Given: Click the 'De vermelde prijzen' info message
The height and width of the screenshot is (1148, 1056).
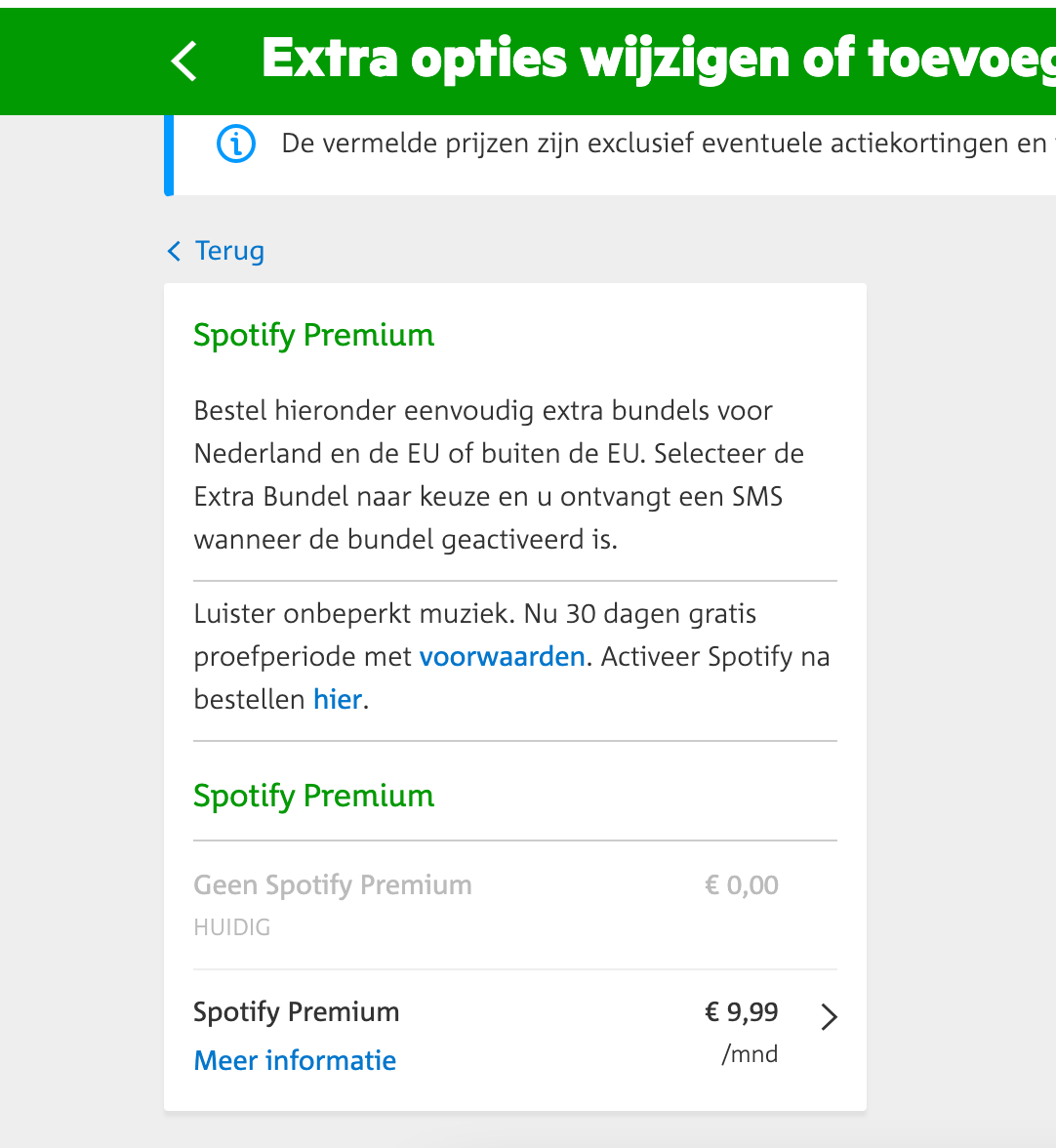Looking at the screenshot, I should (665, 143).
